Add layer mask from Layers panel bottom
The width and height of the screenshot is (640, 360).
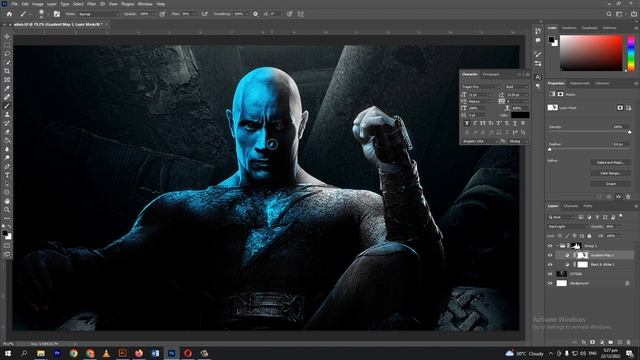592,342
